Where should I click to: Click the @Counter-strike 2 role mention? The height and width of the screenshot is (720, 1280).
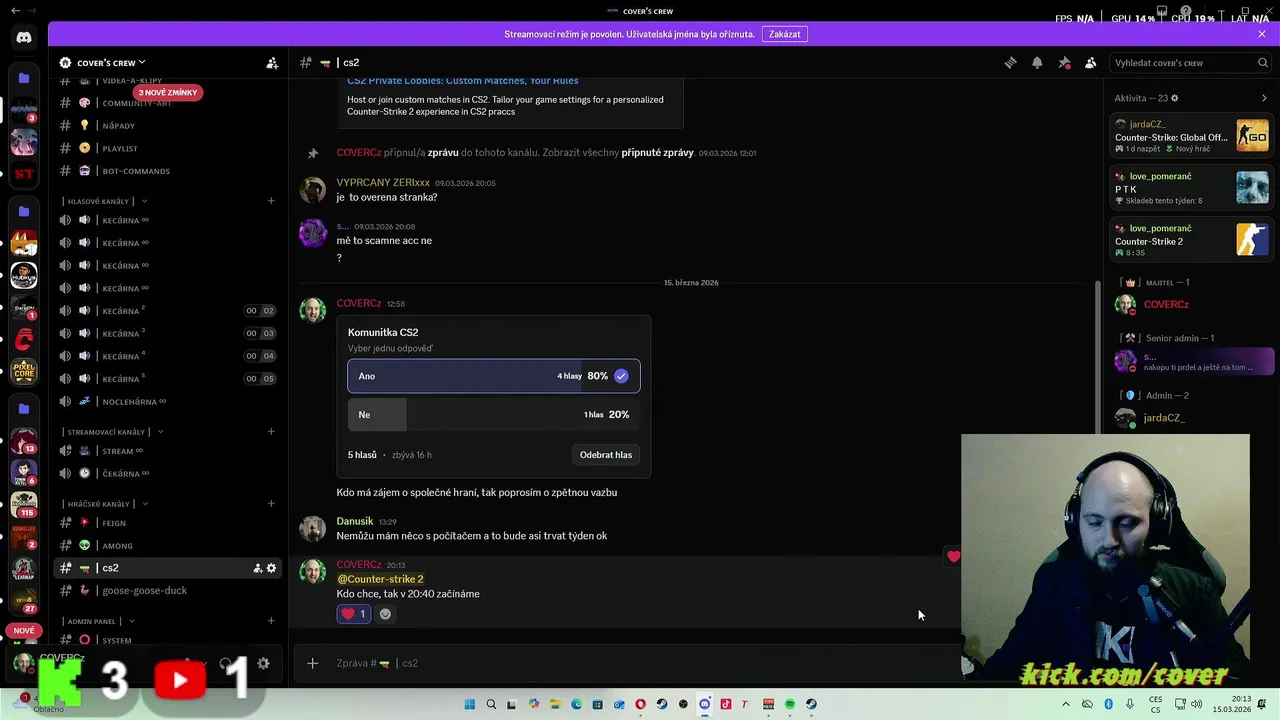[380, 579]
